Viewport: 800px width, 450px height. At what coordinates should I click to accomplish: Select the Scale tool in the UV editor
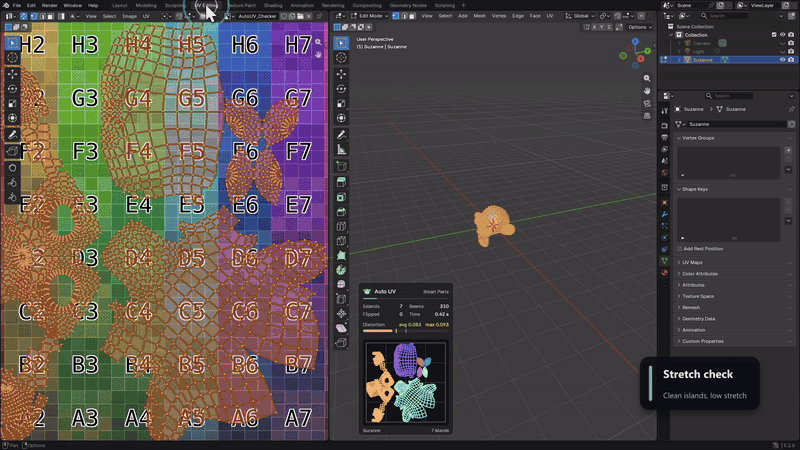pyautogui.click(x=12, y=104)
